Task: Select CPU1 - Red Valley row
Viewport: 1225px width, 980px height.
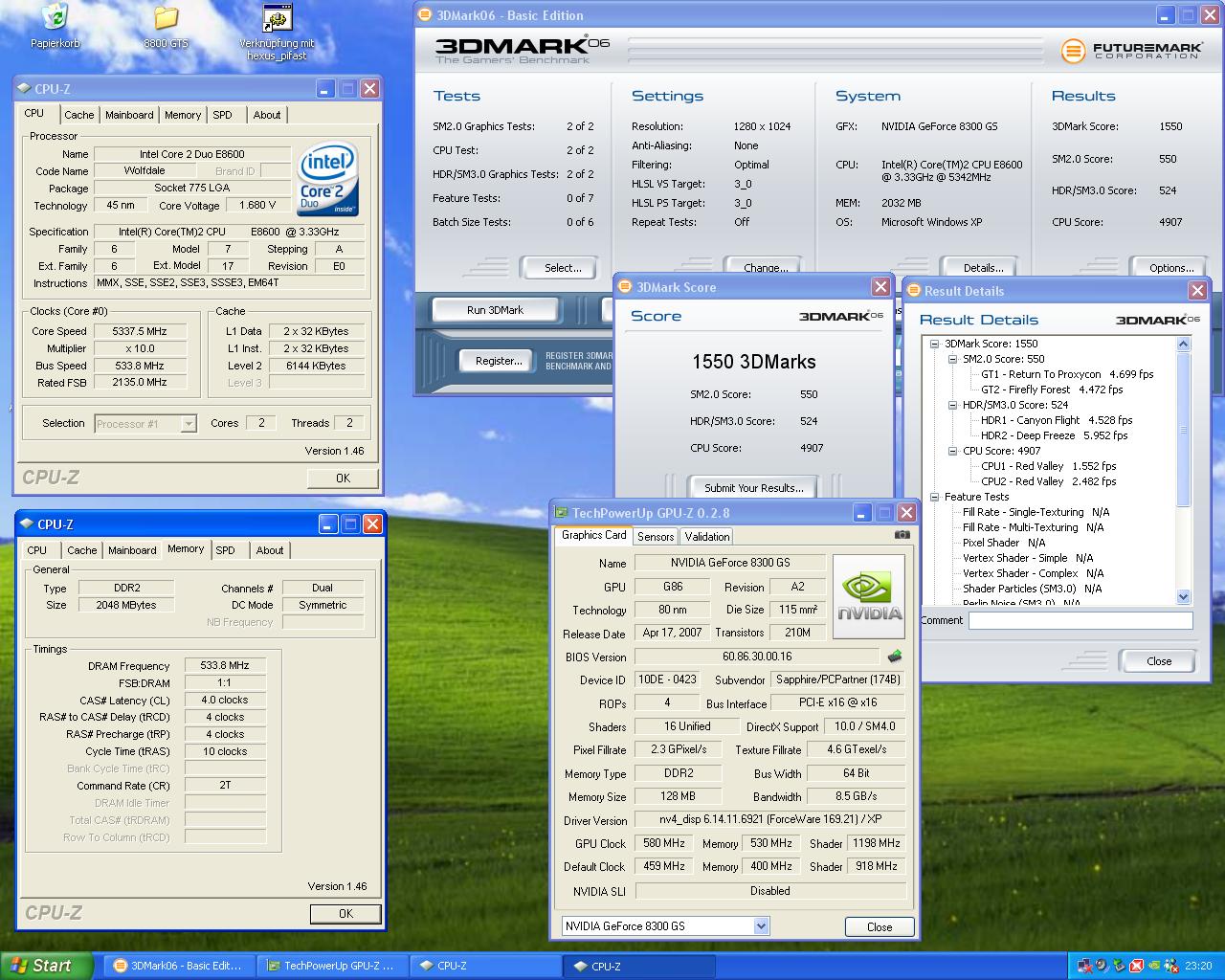Action: click(1048, 466)
